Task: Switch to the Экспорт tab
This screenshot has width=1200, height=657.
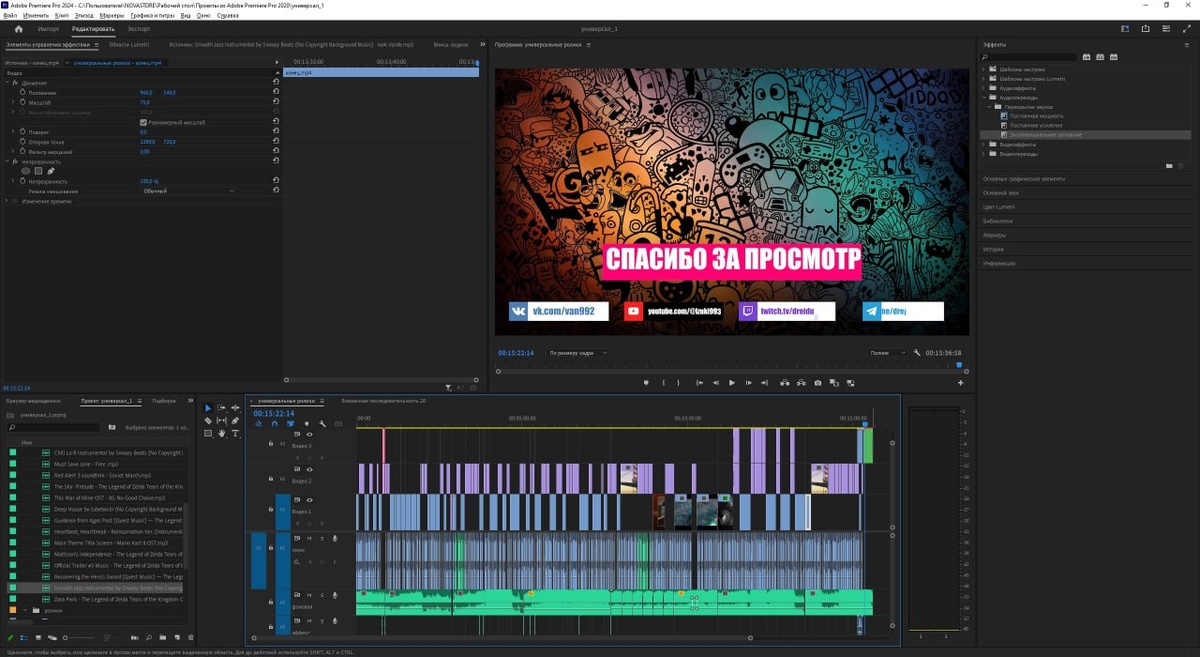Action: (138, 29)
